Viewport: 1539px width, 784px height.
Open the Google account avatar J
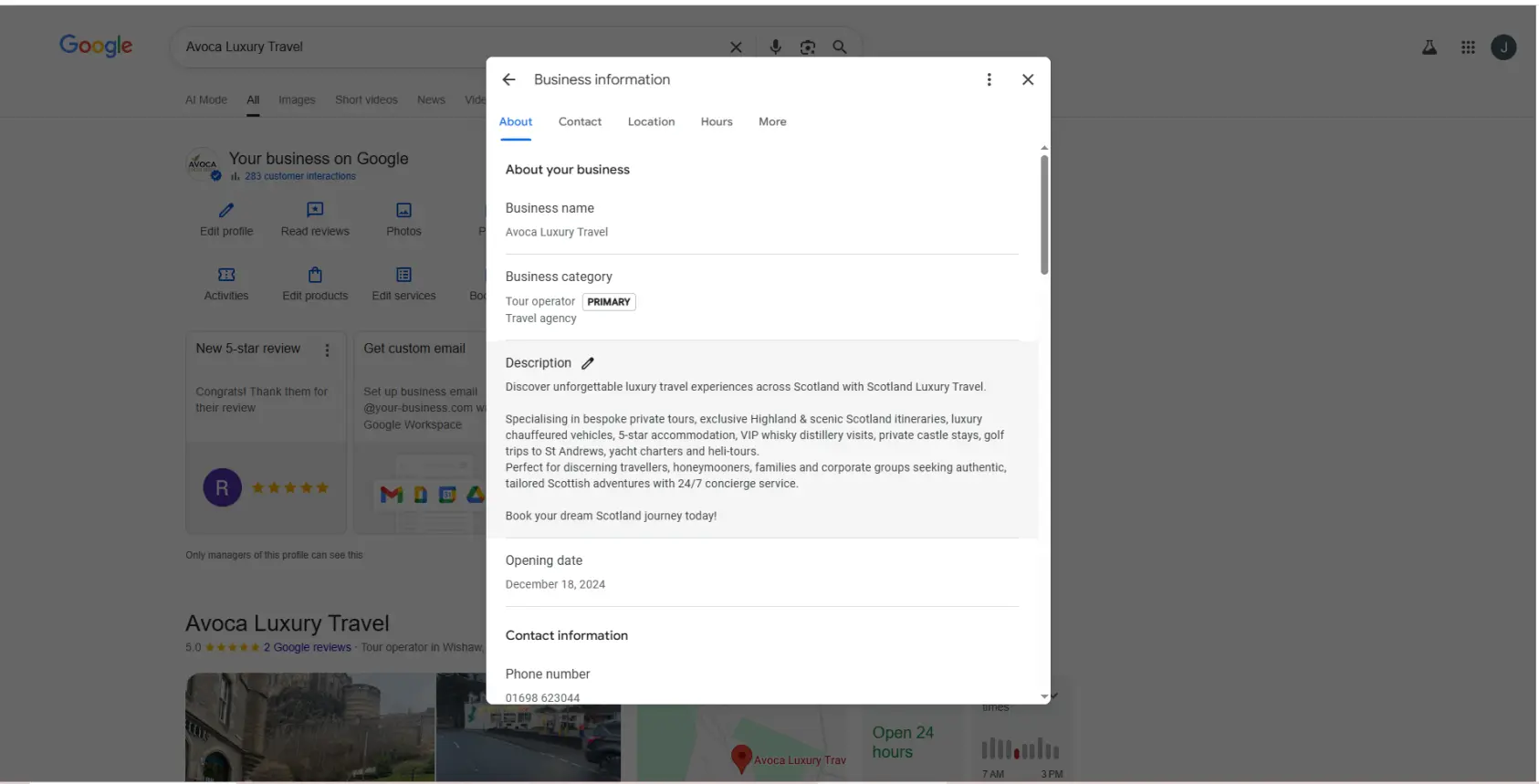pyautogui.click(x=1503, y=47)
